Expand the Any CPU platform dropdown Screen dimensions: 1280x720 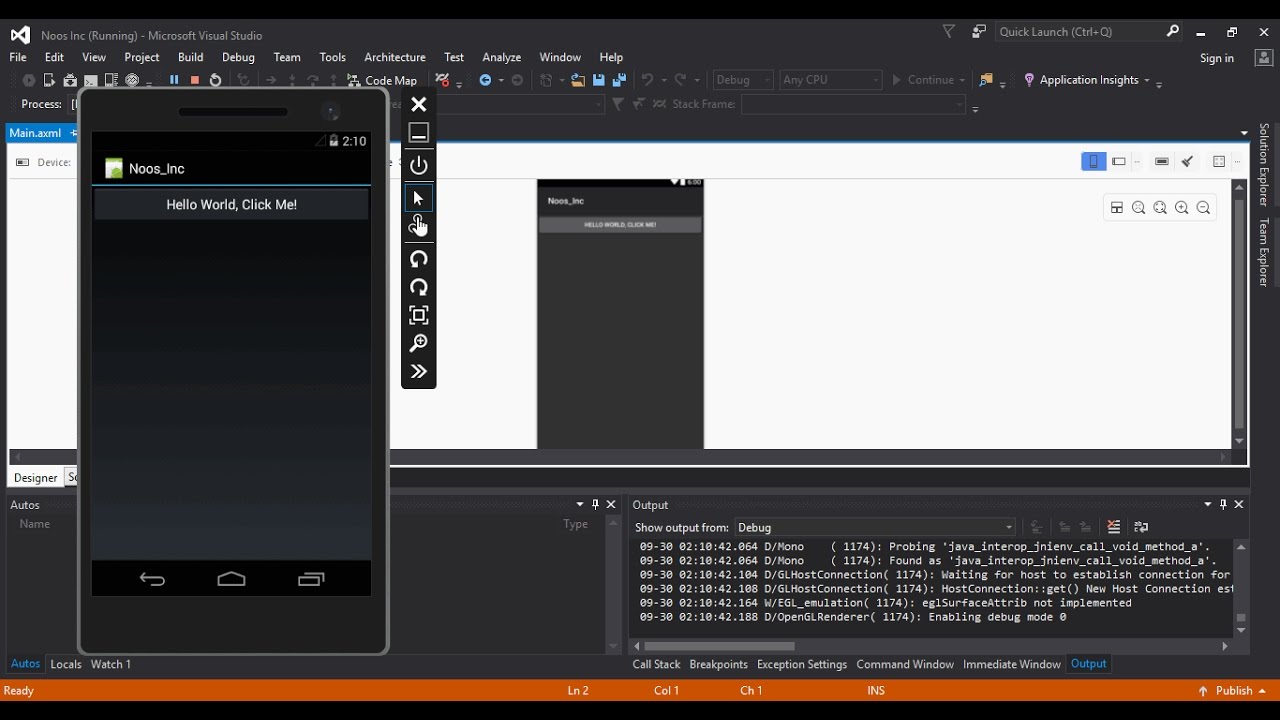(830, 80)
